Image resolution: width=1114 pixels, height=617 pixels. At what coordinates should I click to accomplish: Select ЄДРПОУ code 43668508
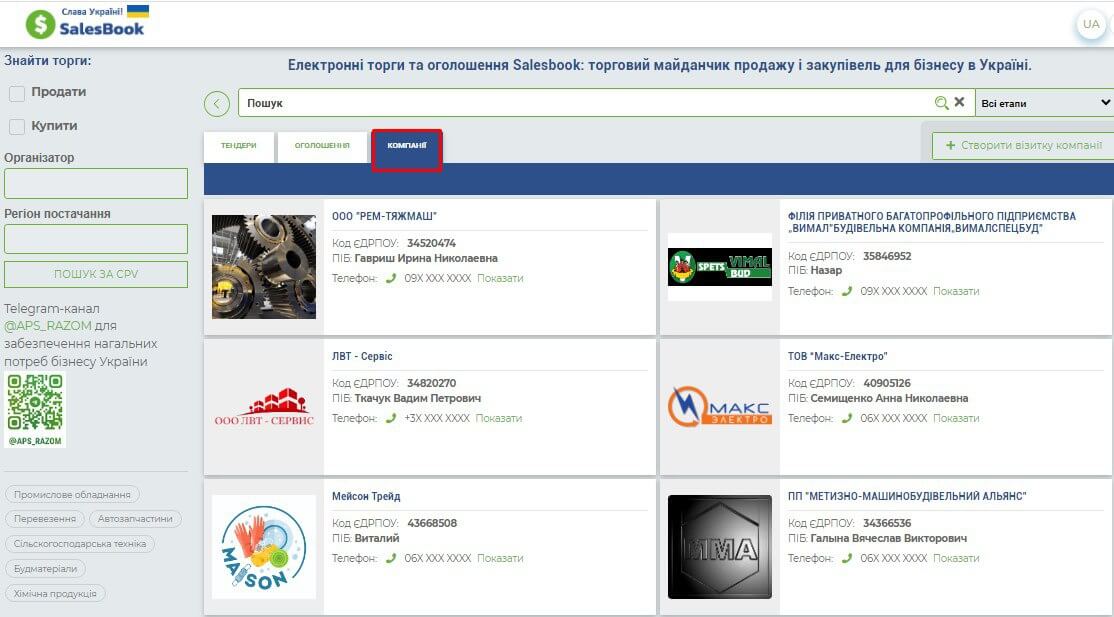click(432, 523)
